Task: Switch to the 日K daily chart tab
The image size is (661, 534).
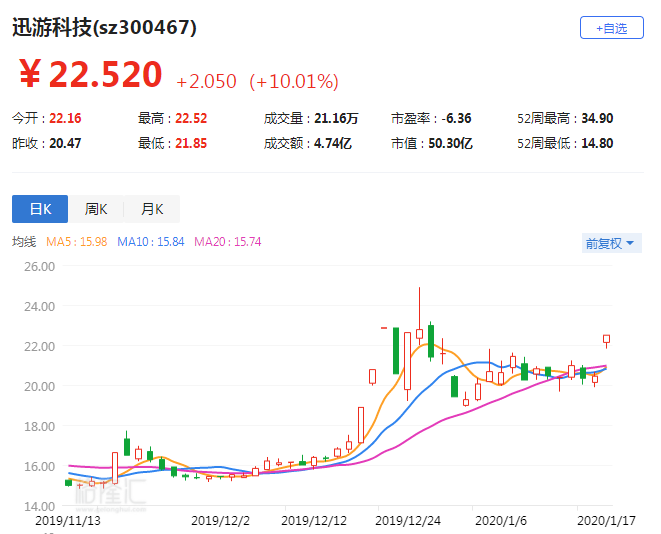Action: [40, 209]
